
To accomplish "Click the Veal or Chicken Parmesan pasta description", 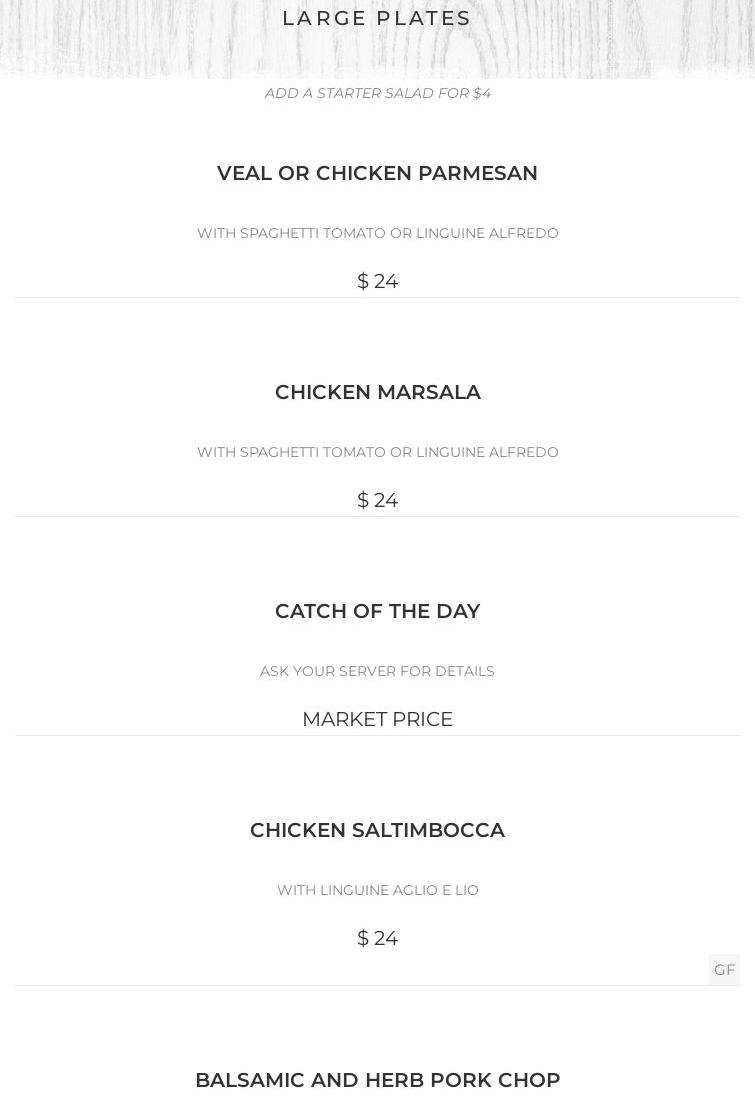I will pyautogui.click(x=377, y=233).
